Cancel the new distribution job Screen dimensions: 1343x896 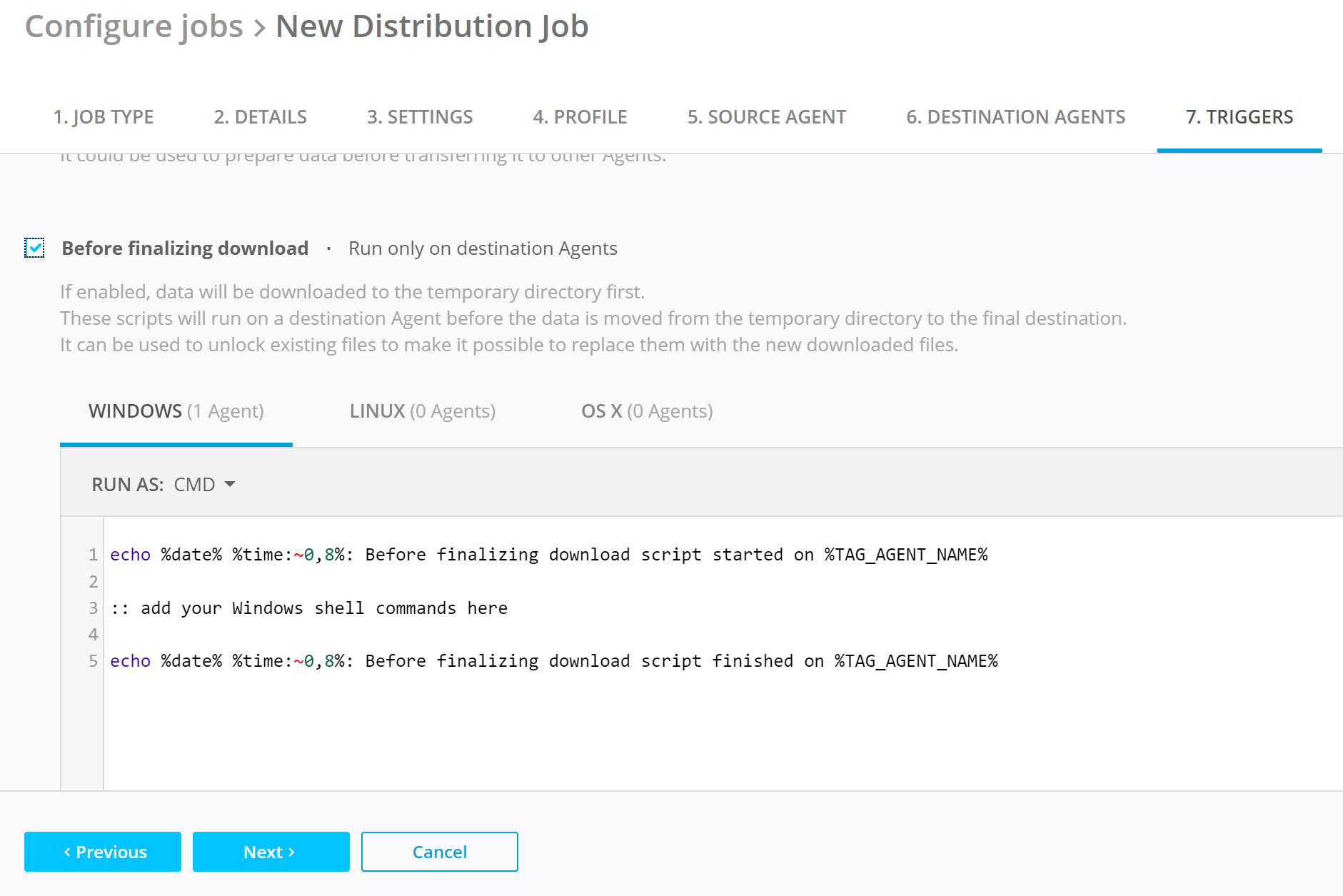coord(439,852)
